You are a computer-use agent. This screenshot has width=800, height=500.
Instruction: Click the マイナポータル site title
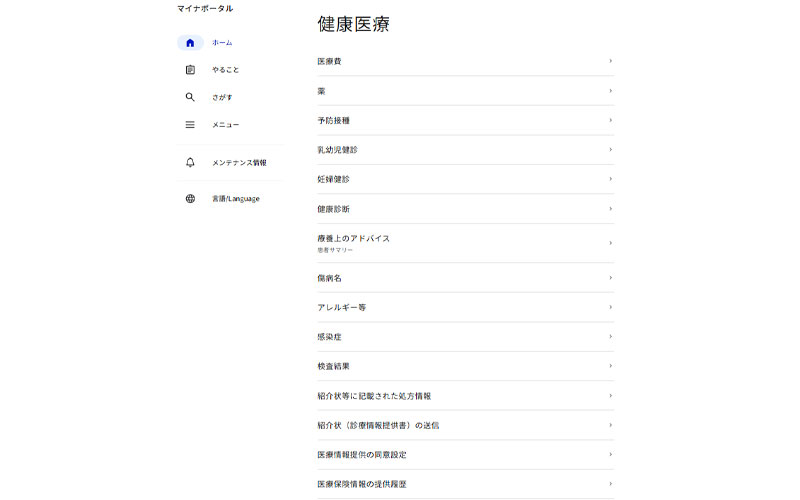click(205, 9)
